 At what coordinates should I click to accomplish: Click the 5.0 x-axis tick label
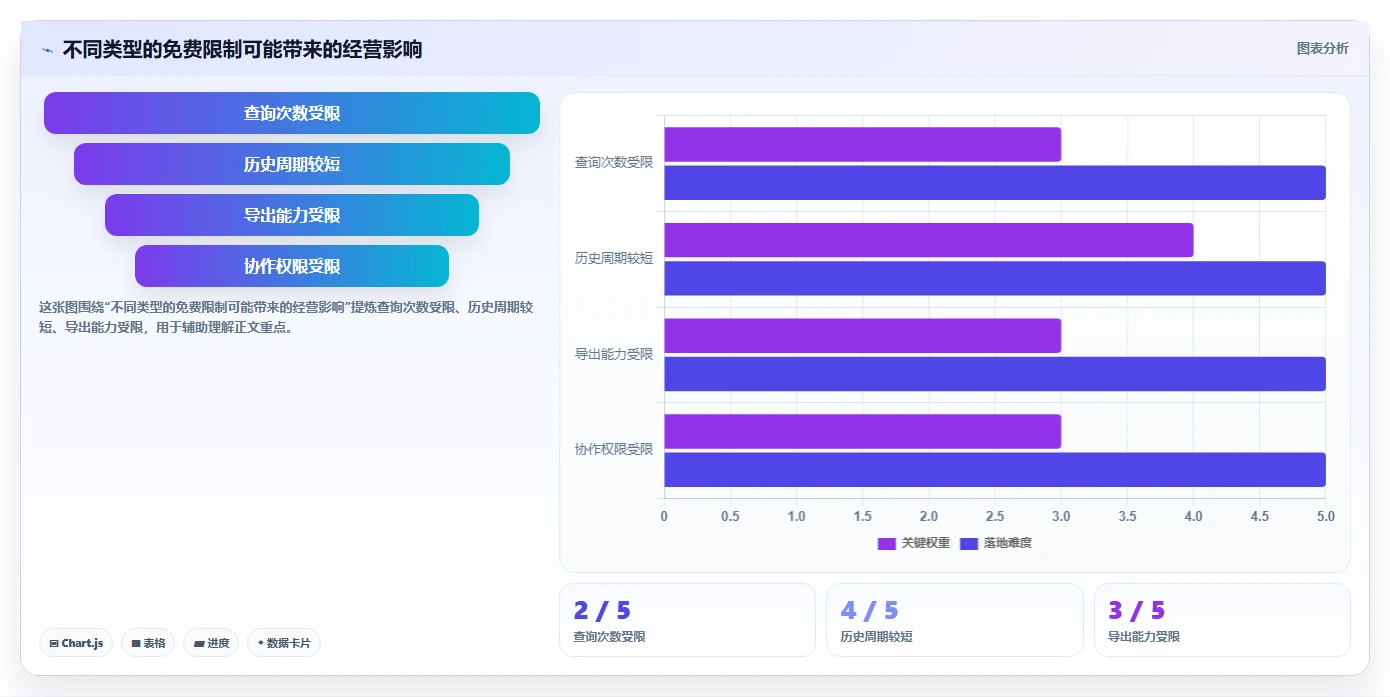coord(1325,516)
